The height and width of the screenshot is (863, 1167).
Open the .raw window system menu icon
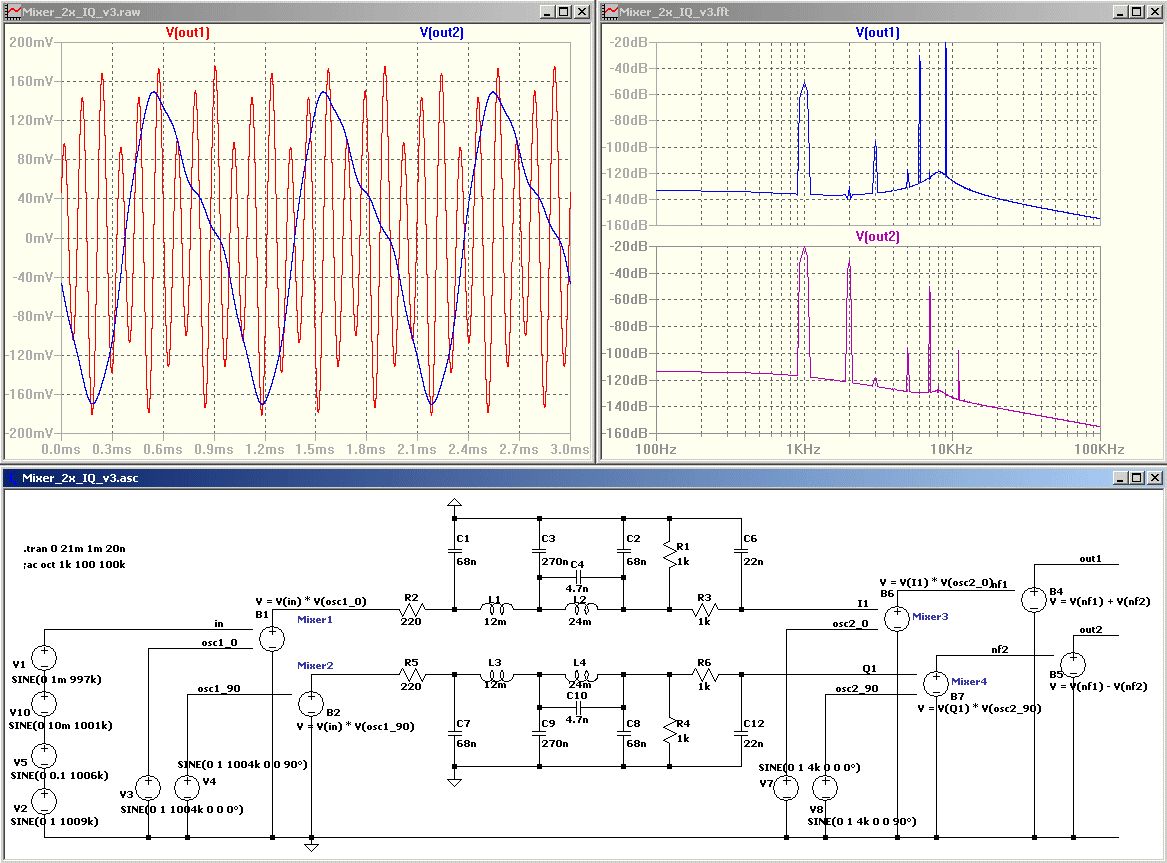[11, 12]
